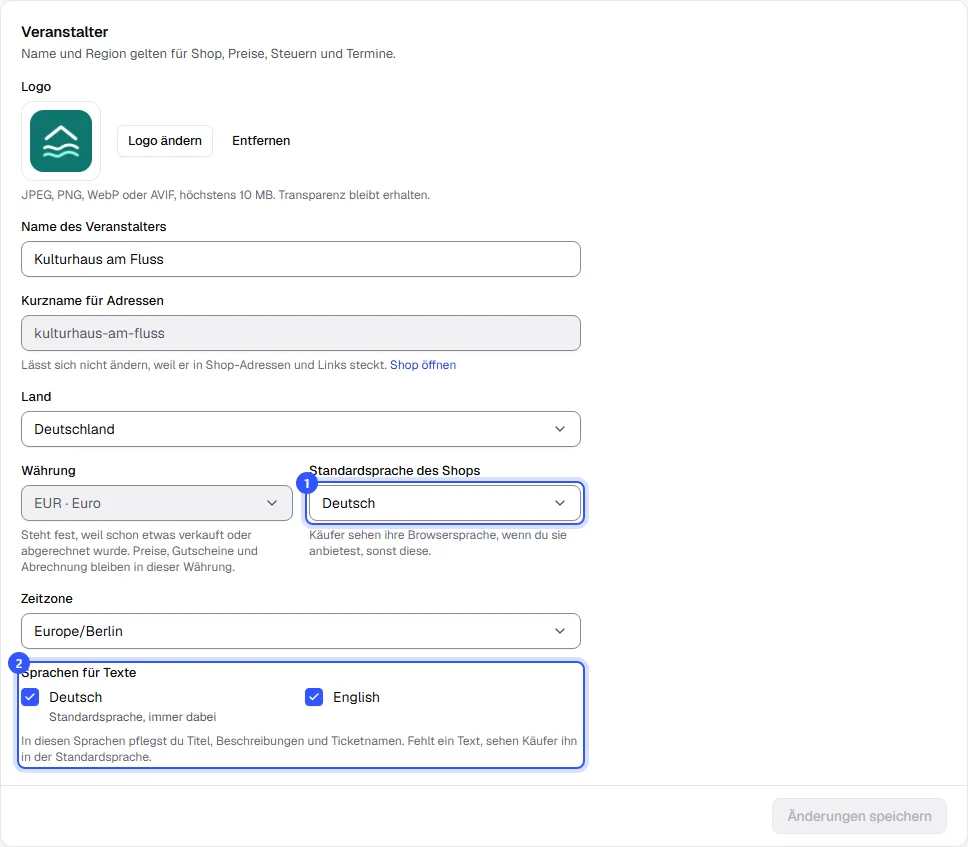The height and width of the screenshot is (847, 968).
Task: Focus the Name des Veranstalters field
Action: pos(301,259)
